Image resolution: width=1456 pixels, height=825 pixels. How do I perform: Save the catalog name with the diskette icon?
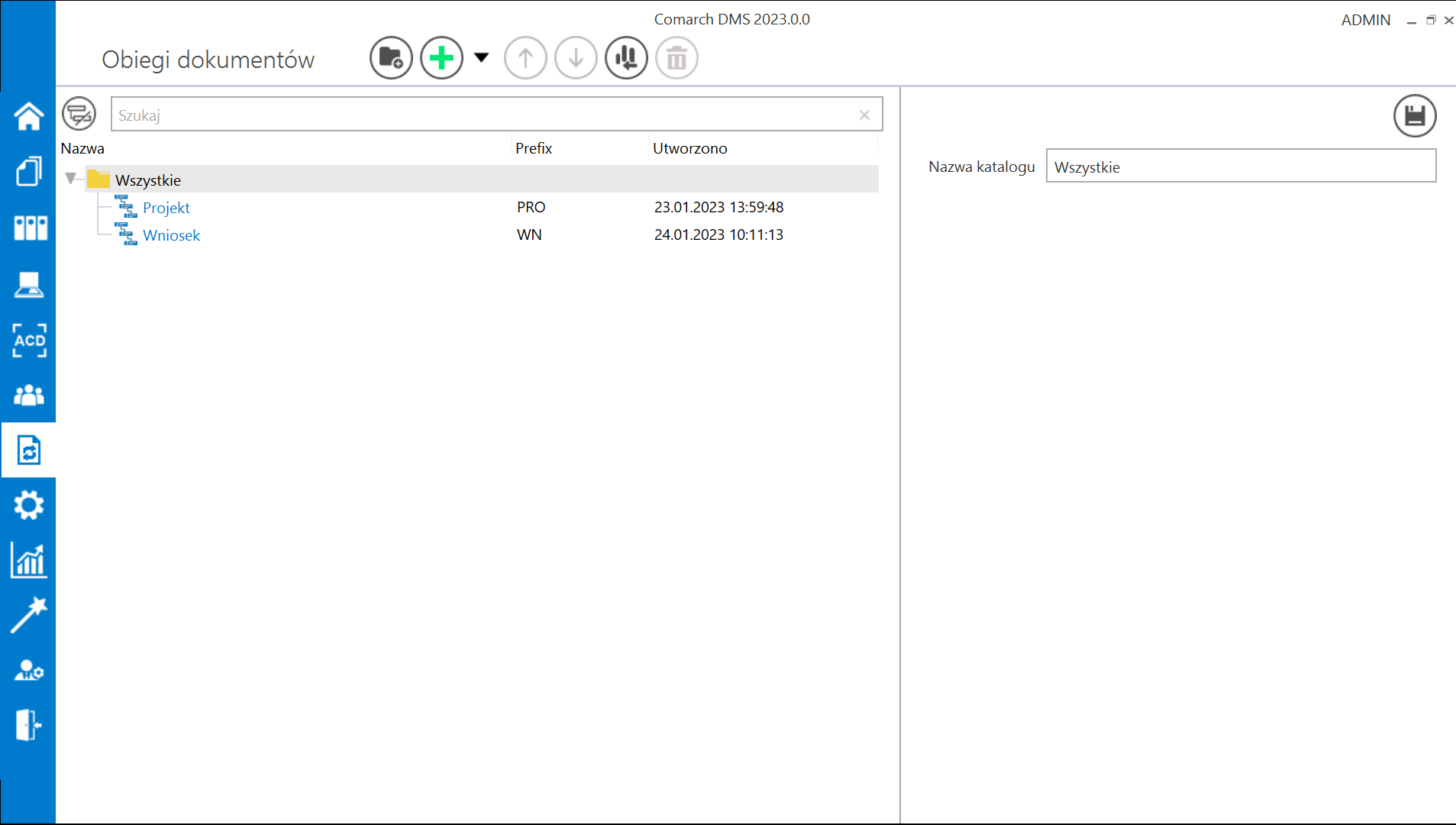click(1415, 115)
